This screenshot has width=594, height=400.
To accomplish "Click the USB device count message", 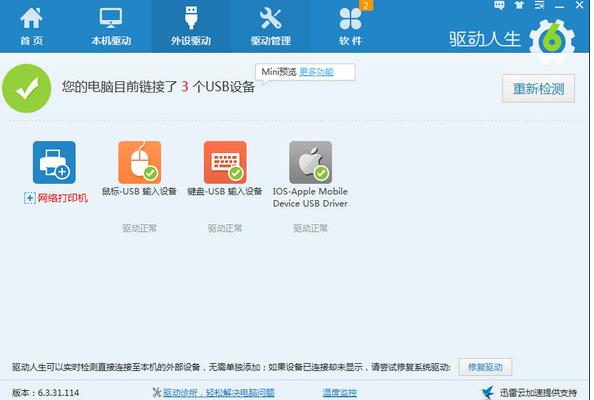I will (158, 87).
